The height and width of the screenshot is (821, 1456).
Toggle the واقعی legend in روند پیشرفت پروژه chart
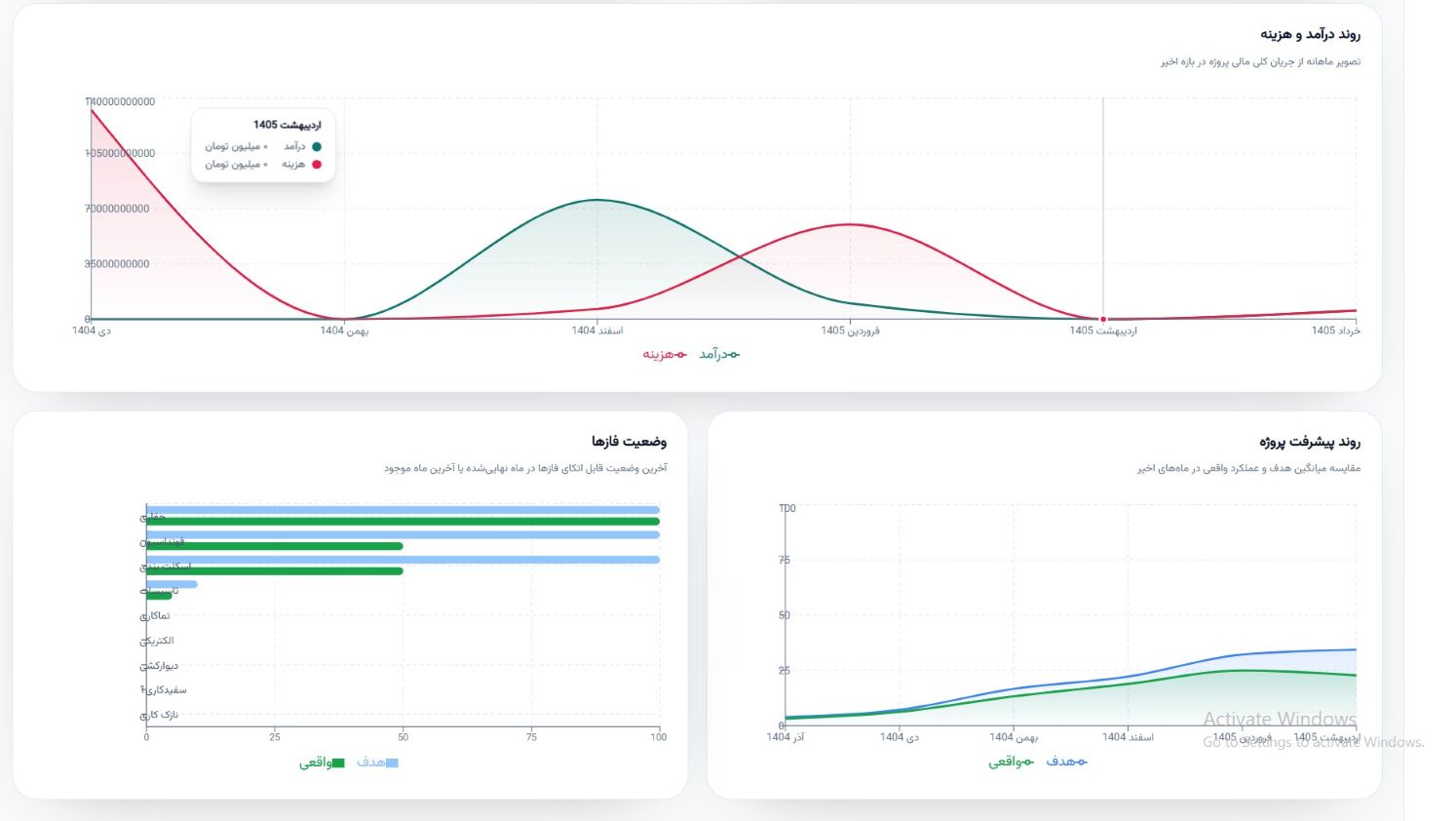pyautogui.click(x=1012, y=762)
